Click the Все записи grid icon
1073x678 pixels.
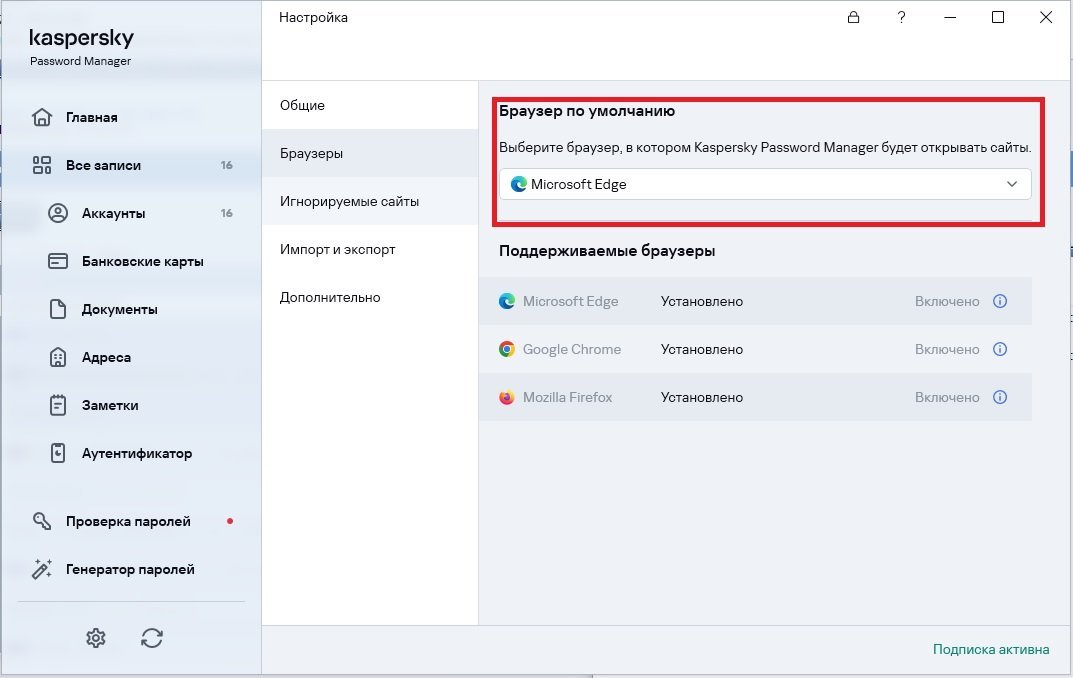tap(42, 165)
